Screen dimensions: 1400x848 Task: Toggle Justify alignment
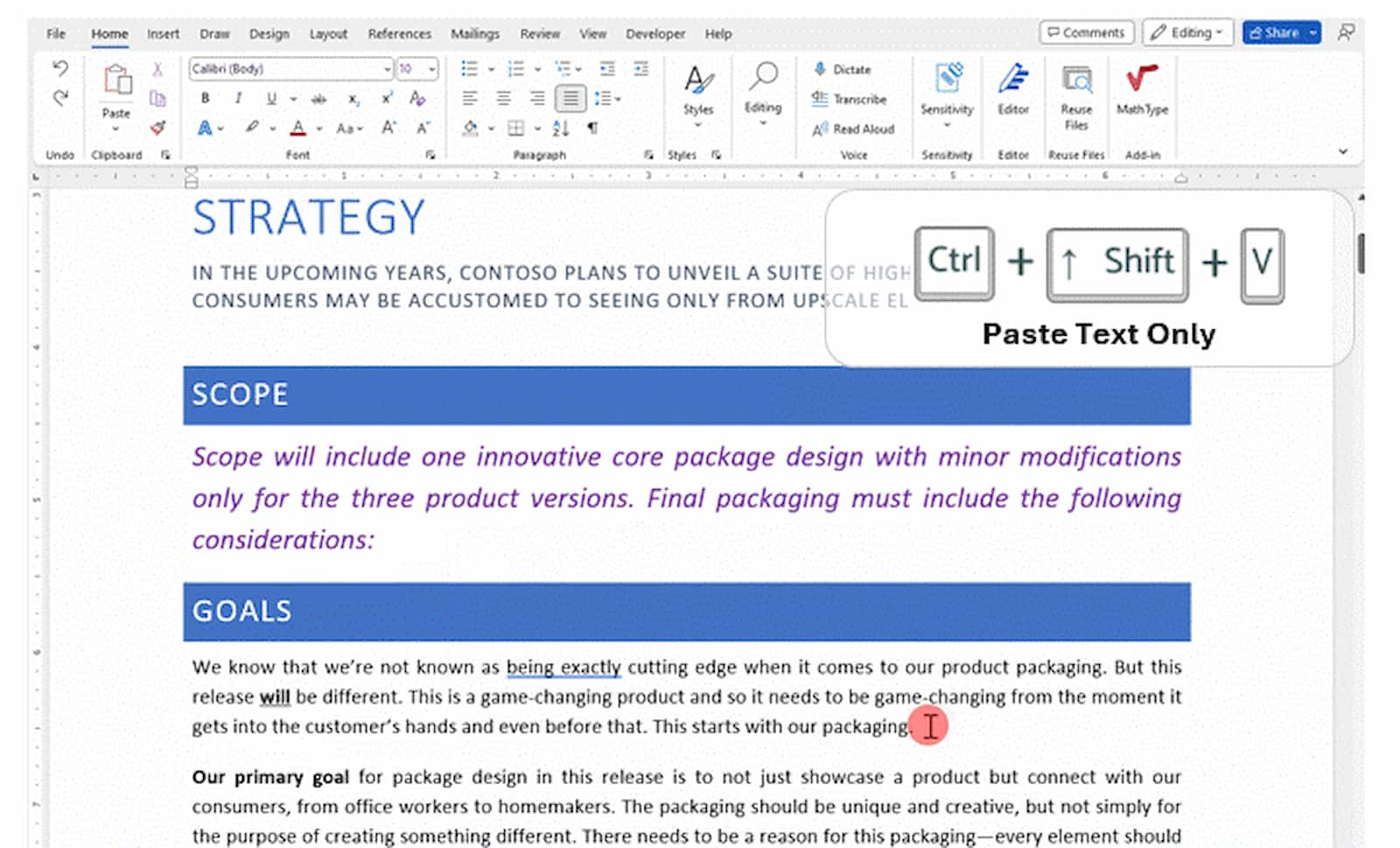(x=570, y=99)
